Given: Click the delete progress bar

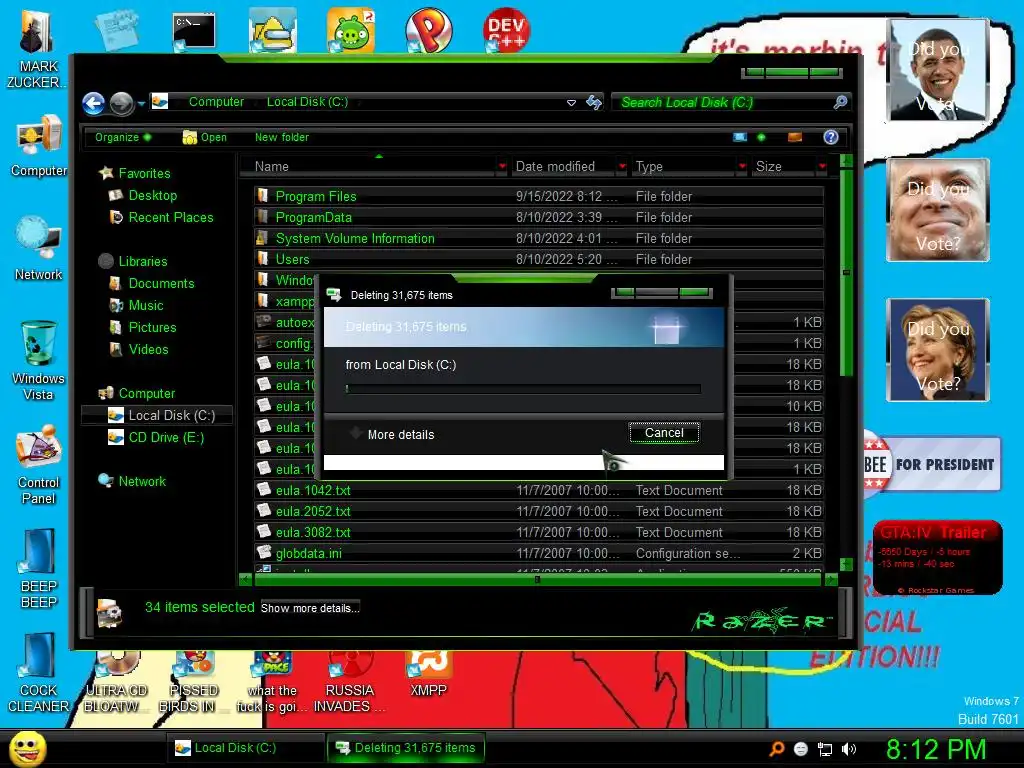Looking at the screenshot, I should coord(523,389).
